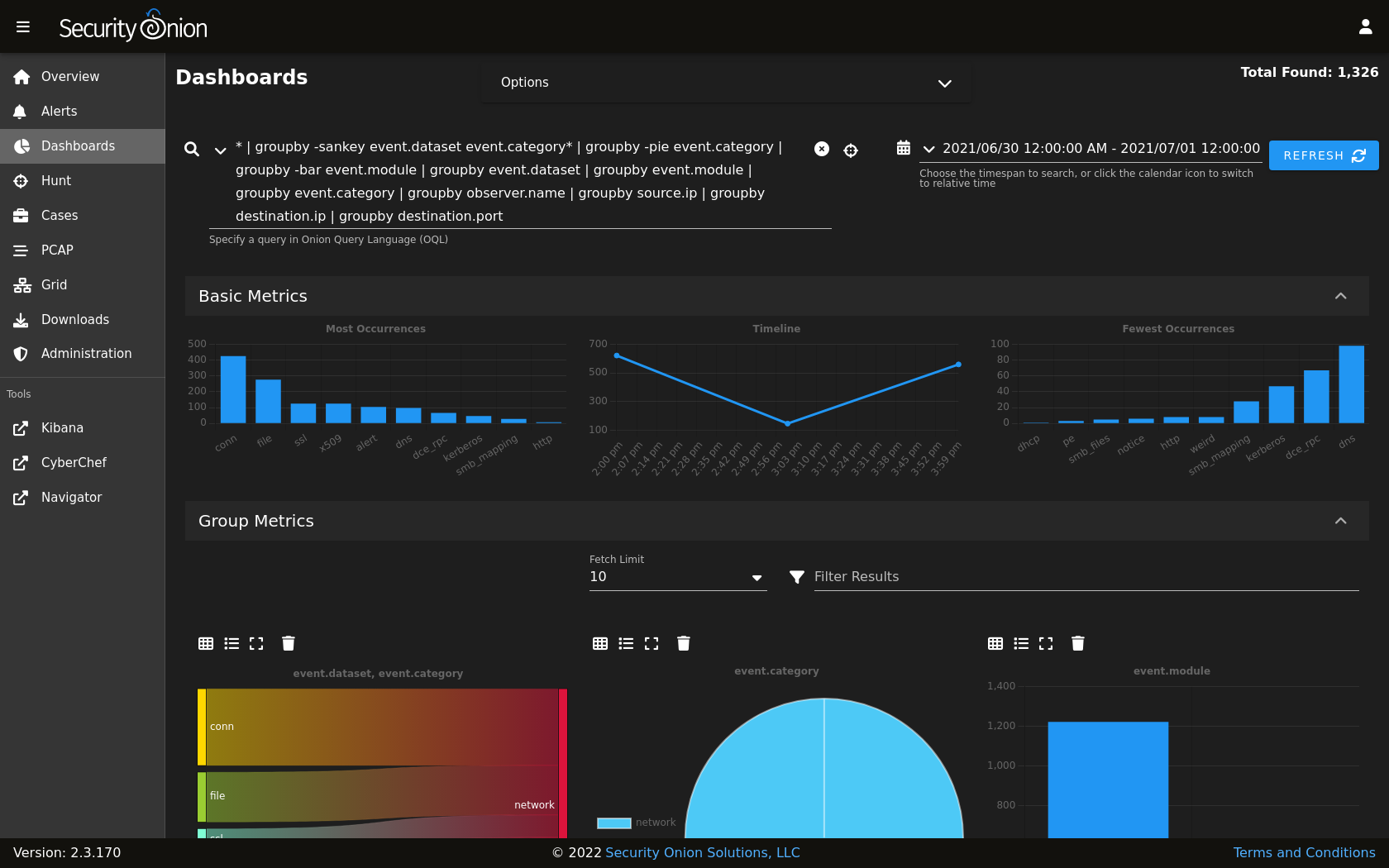Click the crosshair hunt icon beside query

[851, 150]
